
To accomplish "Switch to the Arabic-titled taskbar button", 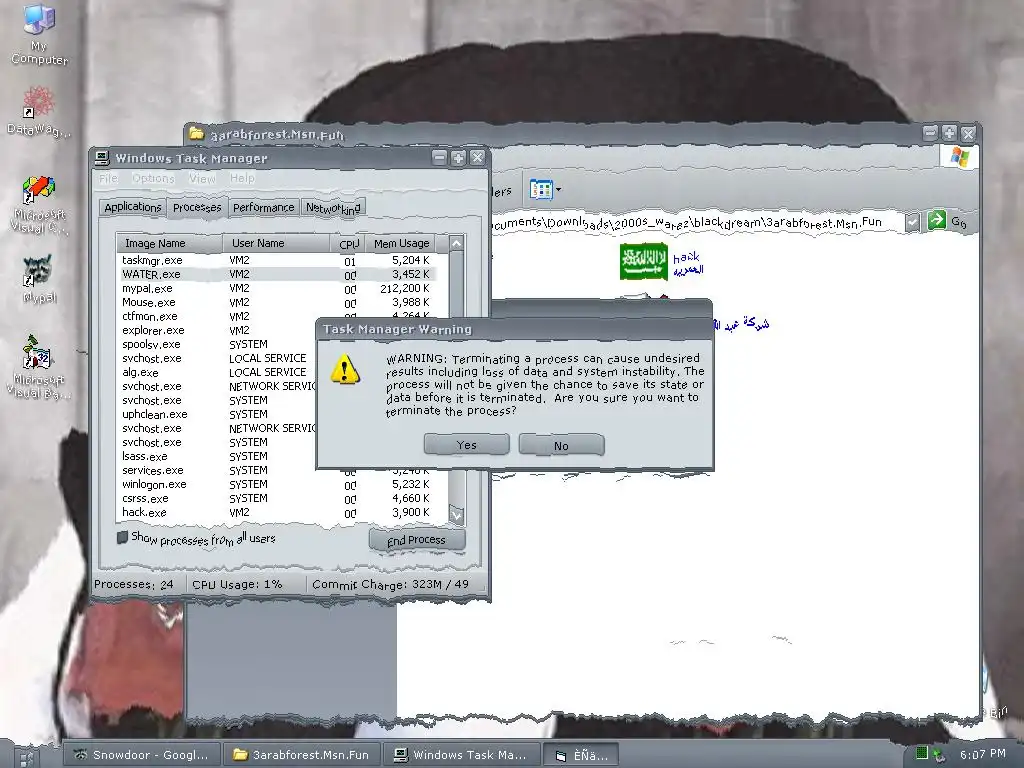I will tap(581, 755).
